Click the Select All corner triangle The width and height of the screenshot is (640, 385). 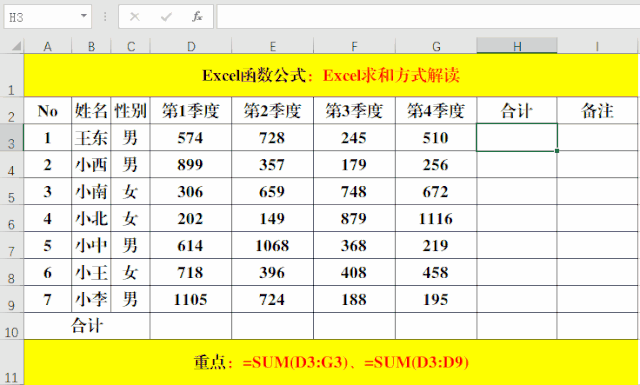pos(16,46)
